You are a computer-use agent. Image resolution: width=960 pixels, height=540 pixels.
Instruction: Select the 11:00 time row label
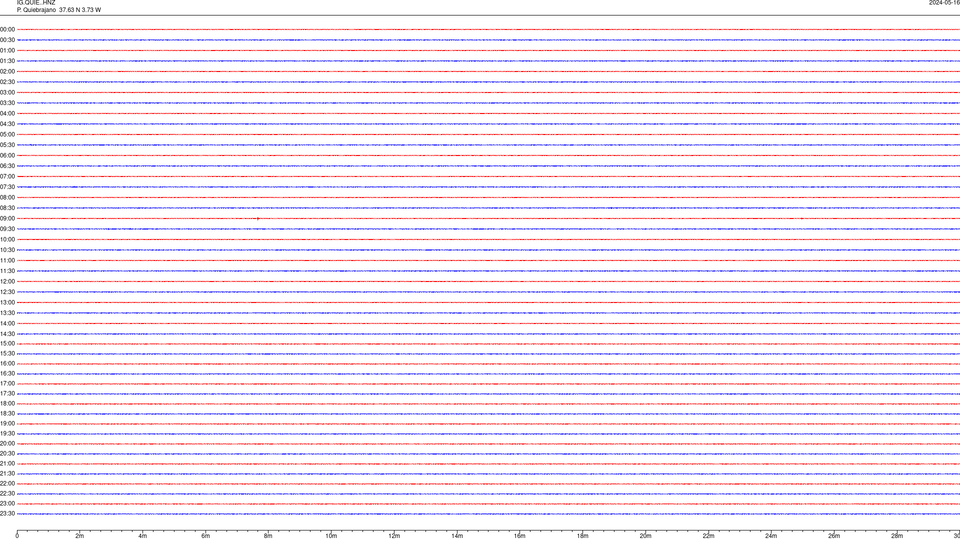[7, 260]
